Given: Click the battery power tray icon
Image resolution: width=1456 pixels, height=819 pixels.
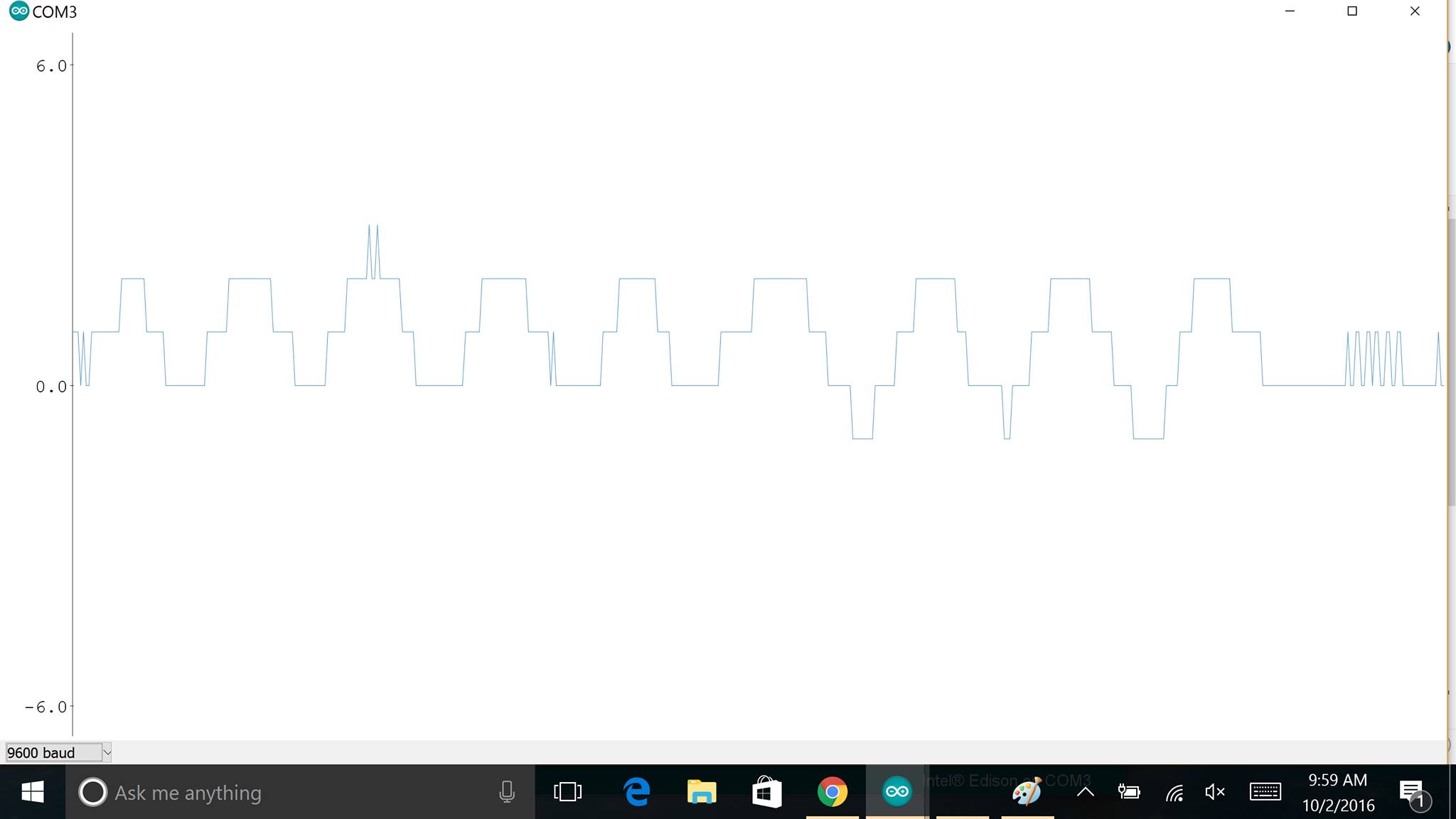Looking at the screenshot, I should click(1128, 792).
